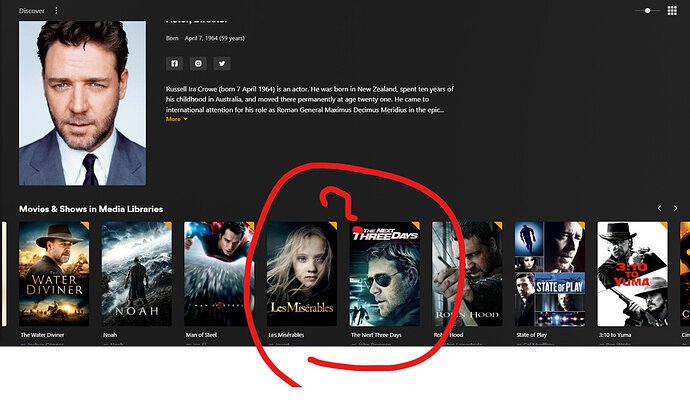Open Russell Crowe's Facebook page icon

175,63
